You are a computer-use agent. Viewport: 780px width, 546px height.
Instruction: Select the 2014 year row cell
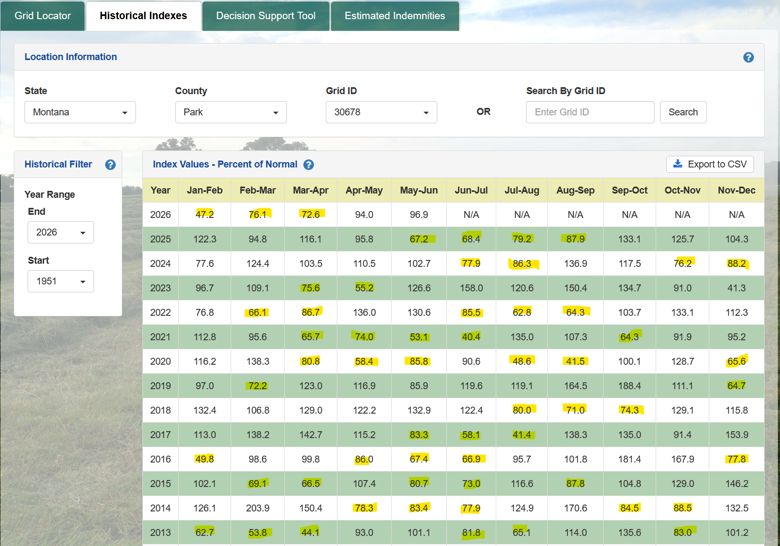click(x=161, y=508)
